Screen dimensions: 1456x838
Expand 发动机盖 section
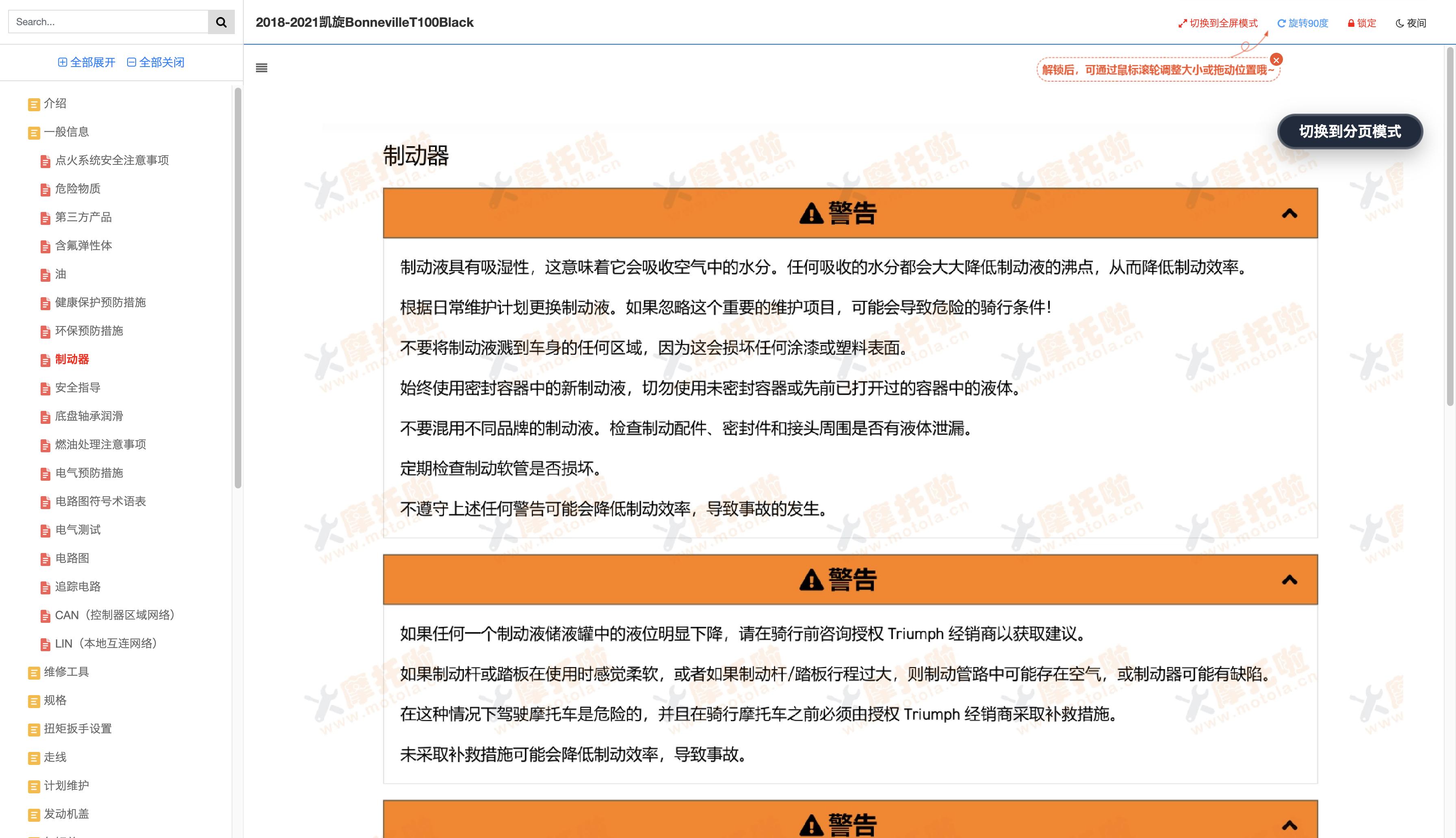tap(67, 814)
